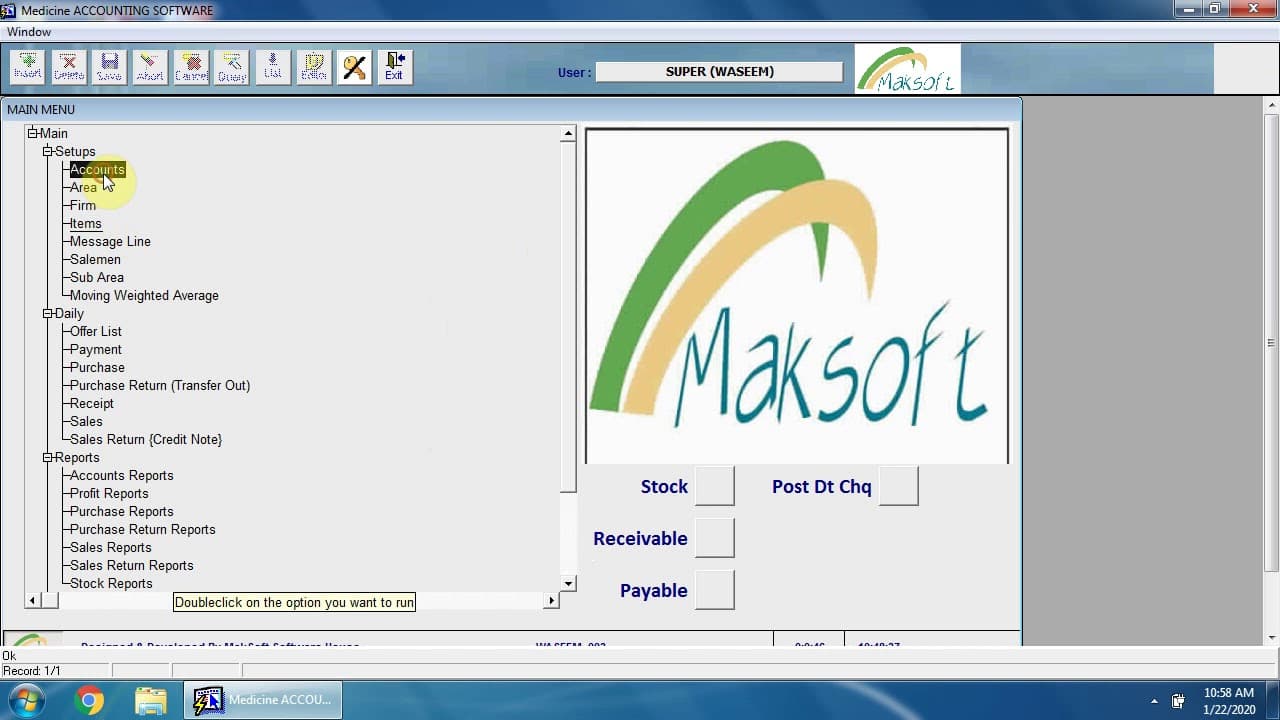Click the Insert toolbar icon
The image size is (1280, 720).
(28, 67)
